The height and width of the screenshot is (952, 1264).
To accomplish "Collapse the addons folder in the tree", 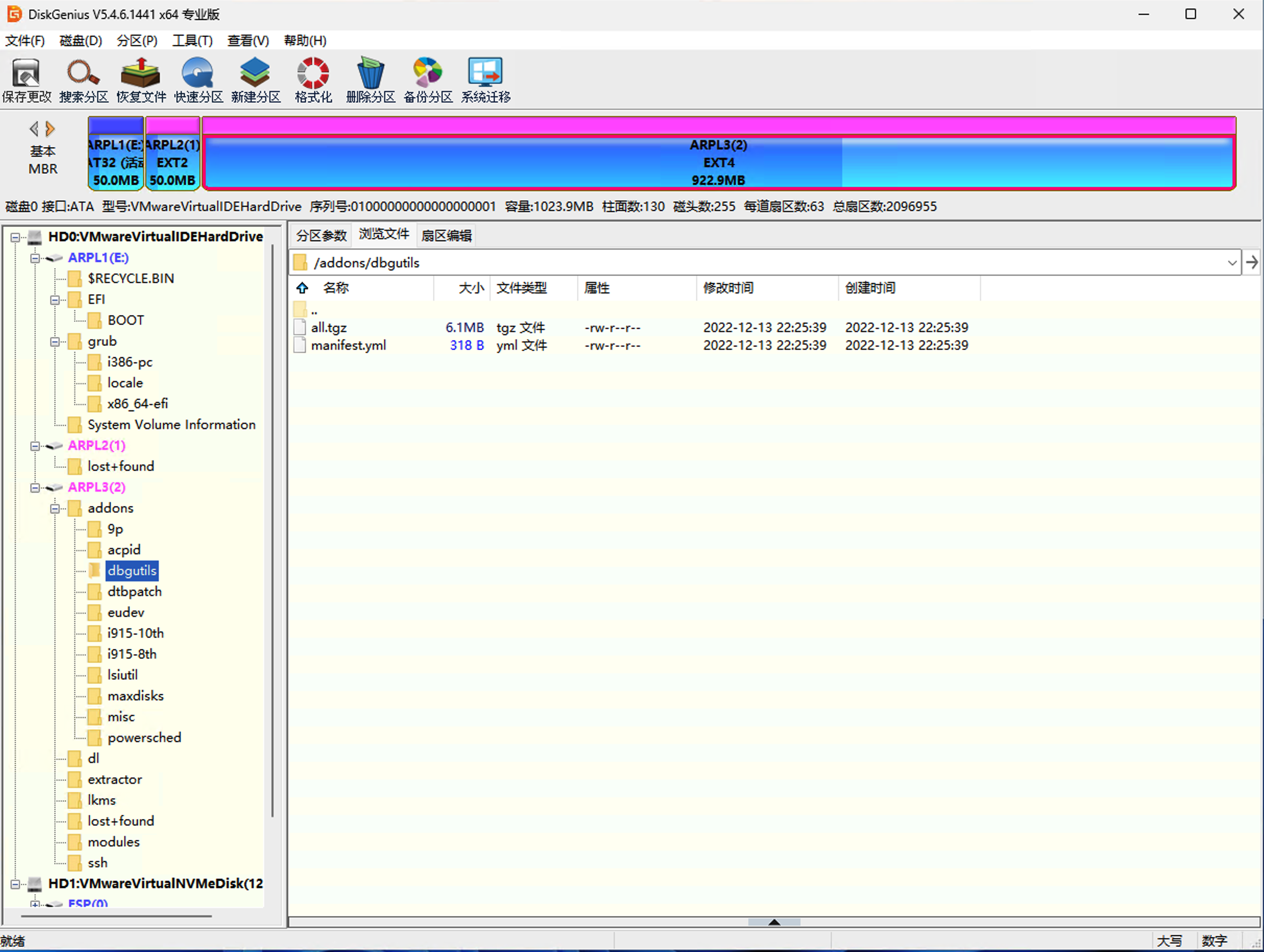I will pos(55,508).
